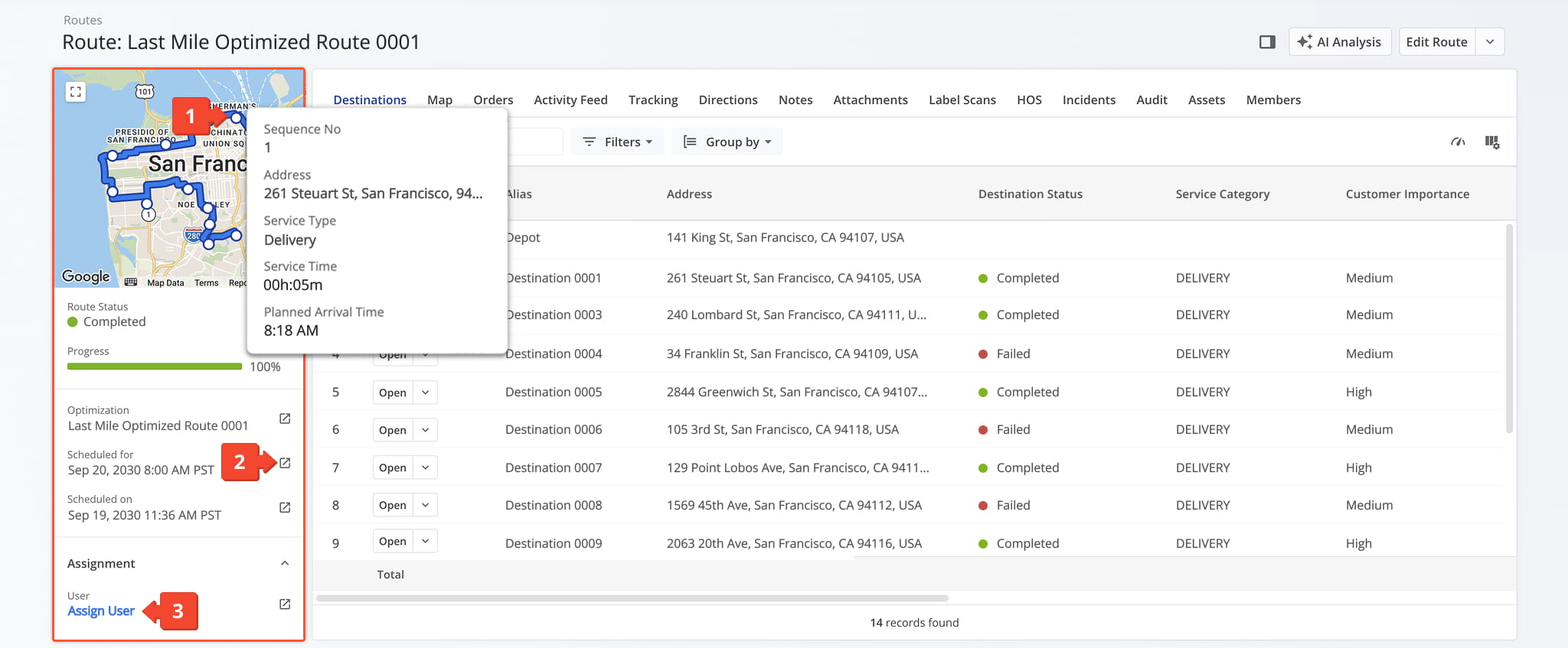Click Last Mile Optimized Route 0001 optimization value
Viewport: 1568px width, 648px height.
tap(158, 425)
